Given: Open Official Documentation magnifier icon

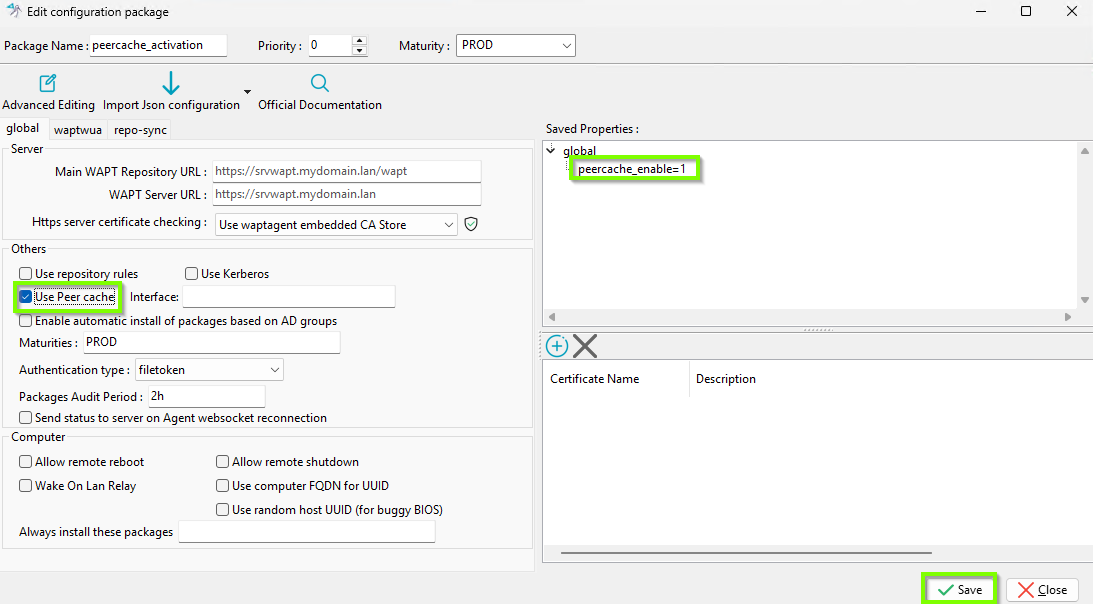Looking at the screenshot, I should 319,83.
